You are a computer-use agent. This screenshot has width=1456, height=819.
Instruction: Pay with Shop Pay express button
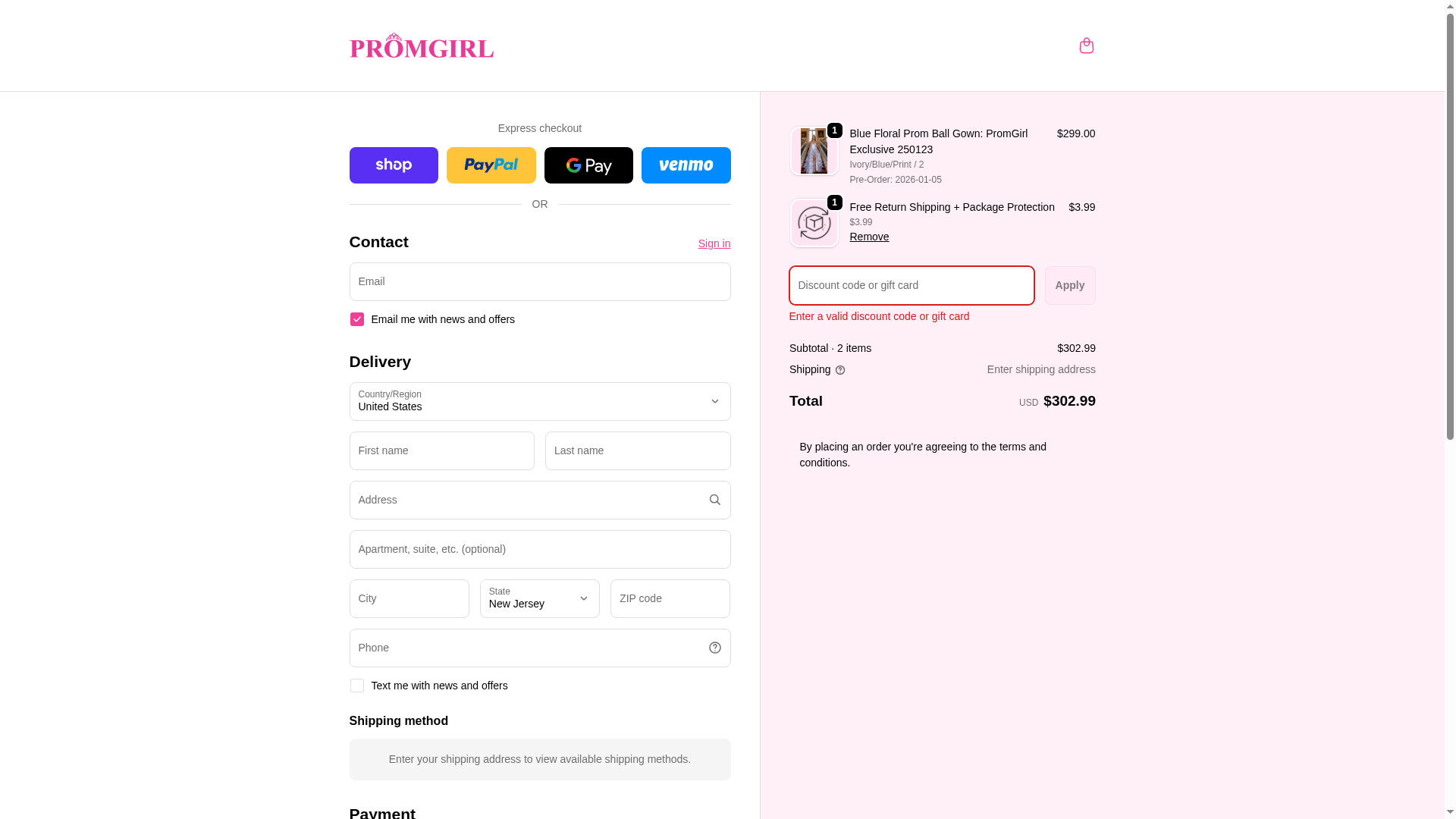(x=394, y=165)
